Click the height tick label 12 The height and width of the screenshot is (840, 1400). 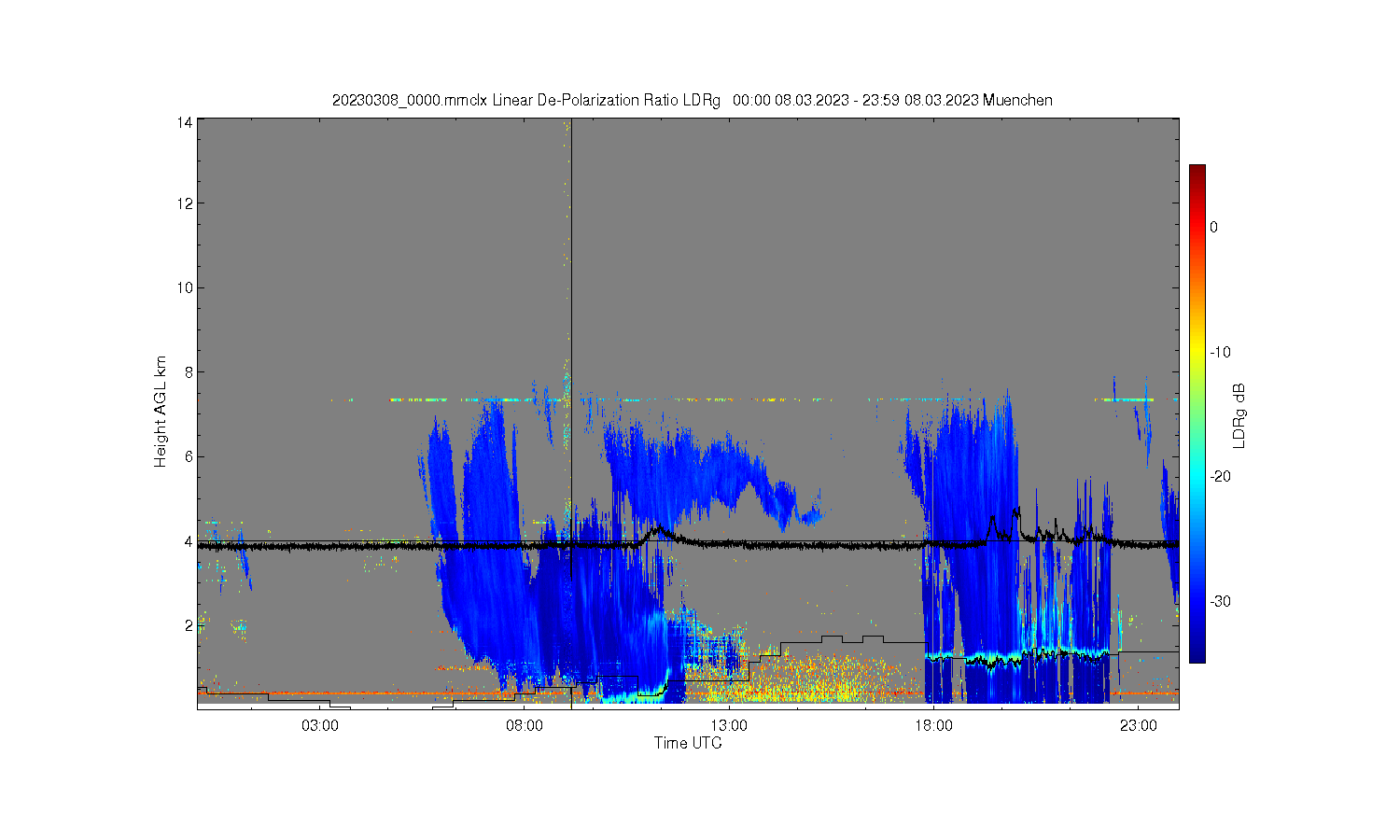click(185, 203)
